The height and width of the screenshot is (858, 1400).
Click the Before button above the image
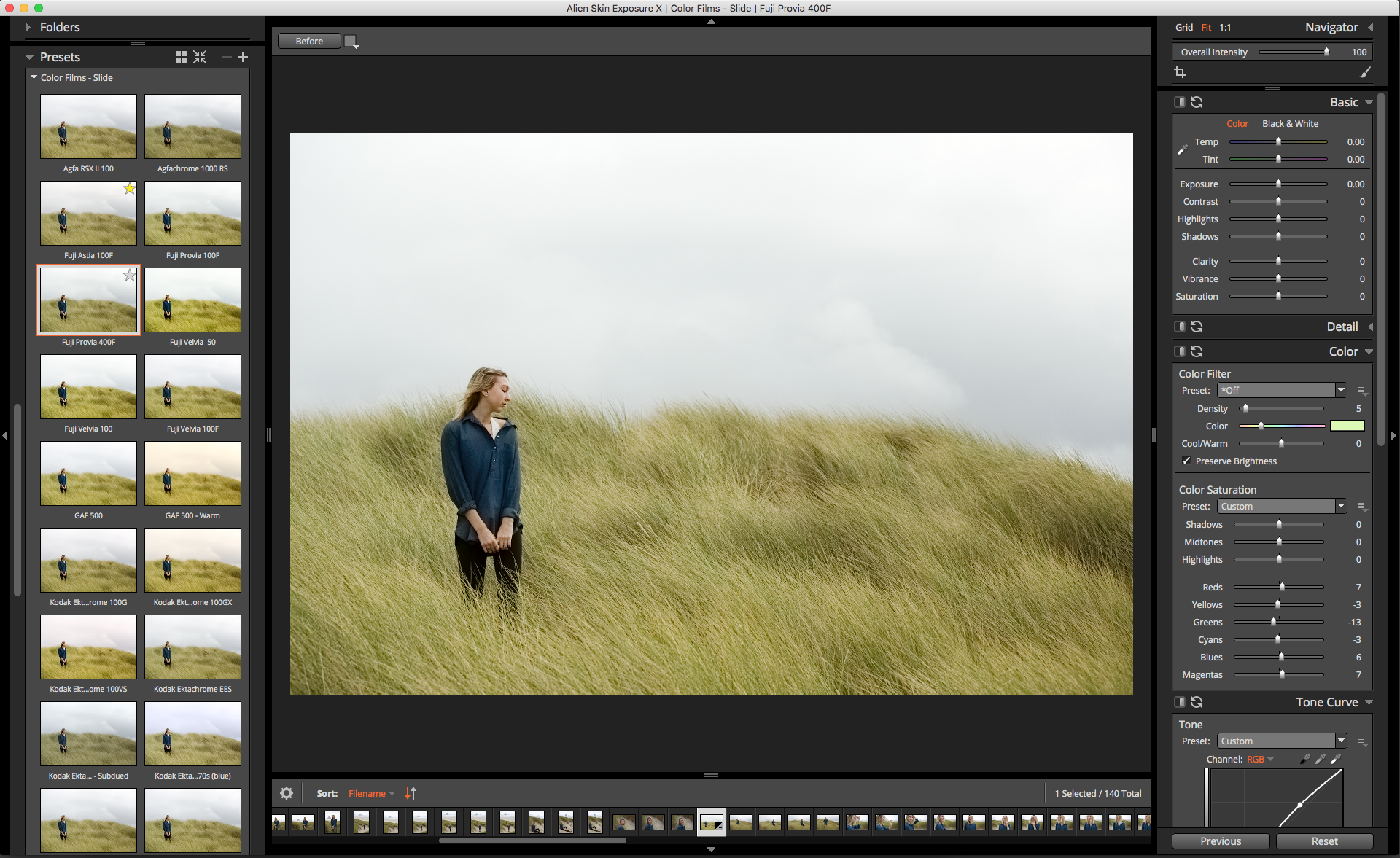click(308, 41)
